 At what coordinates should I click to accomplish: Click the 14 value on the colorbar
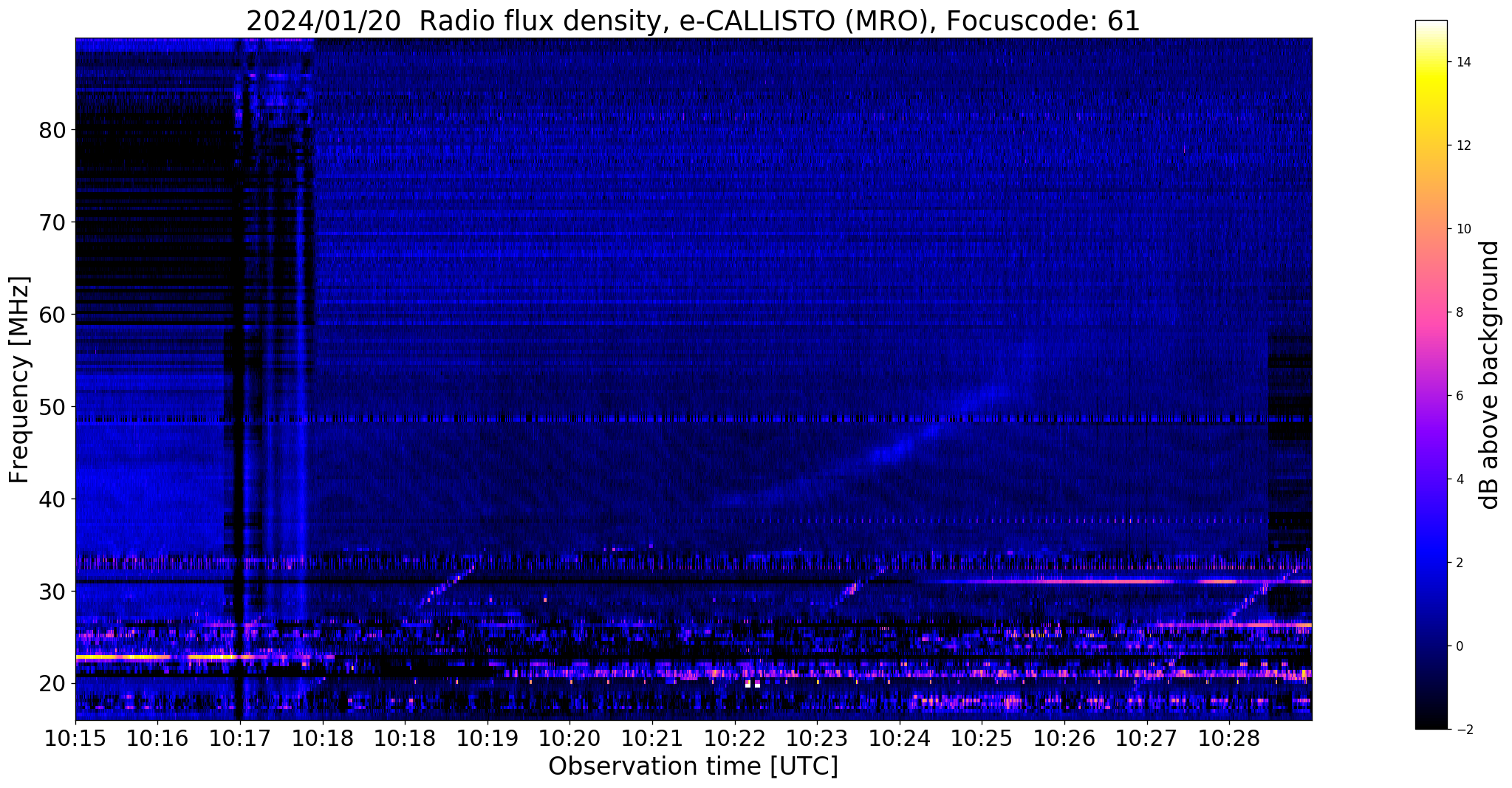click(1463, 62)
